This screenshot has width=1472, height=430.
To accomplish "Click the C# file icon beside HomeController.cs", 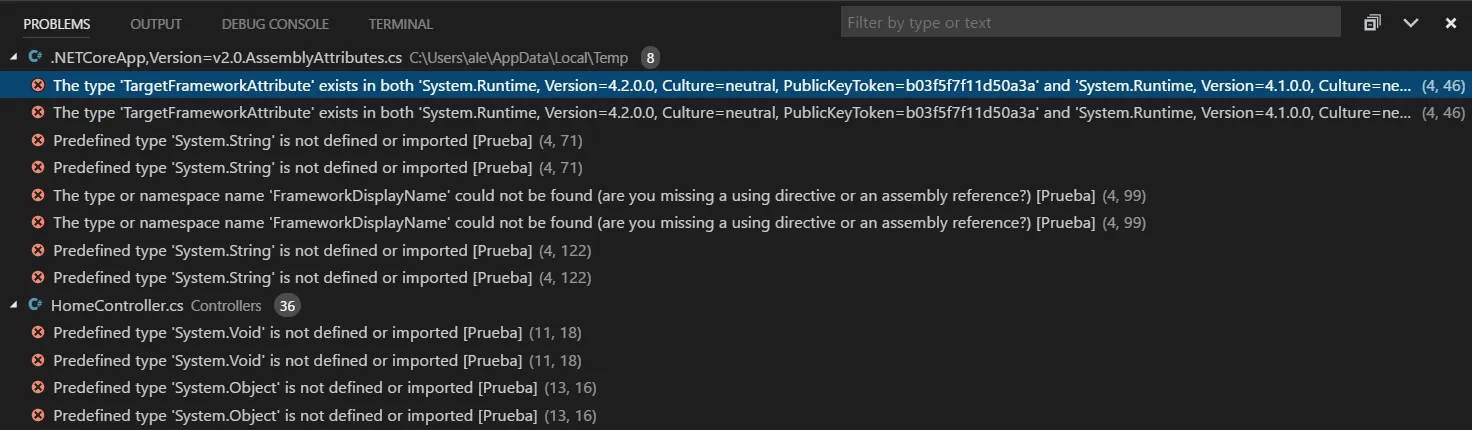I will point(36,305).
